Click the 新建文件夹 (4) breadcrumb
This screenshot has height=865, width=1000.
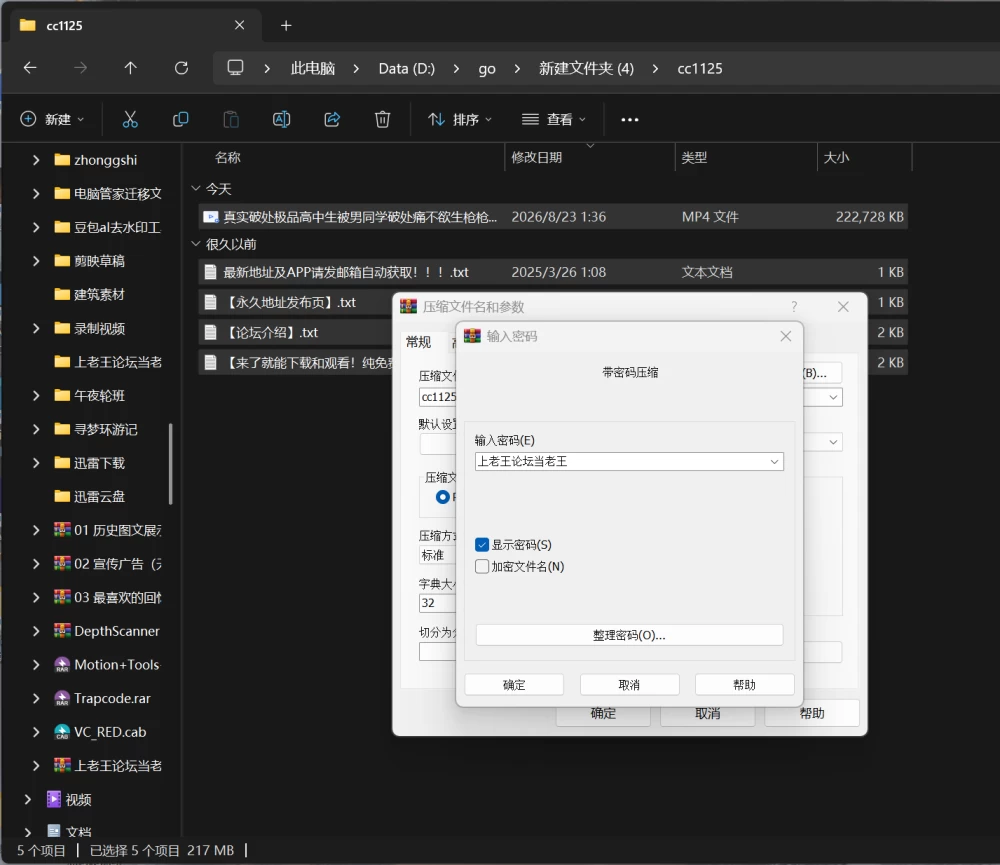point(586,68)
